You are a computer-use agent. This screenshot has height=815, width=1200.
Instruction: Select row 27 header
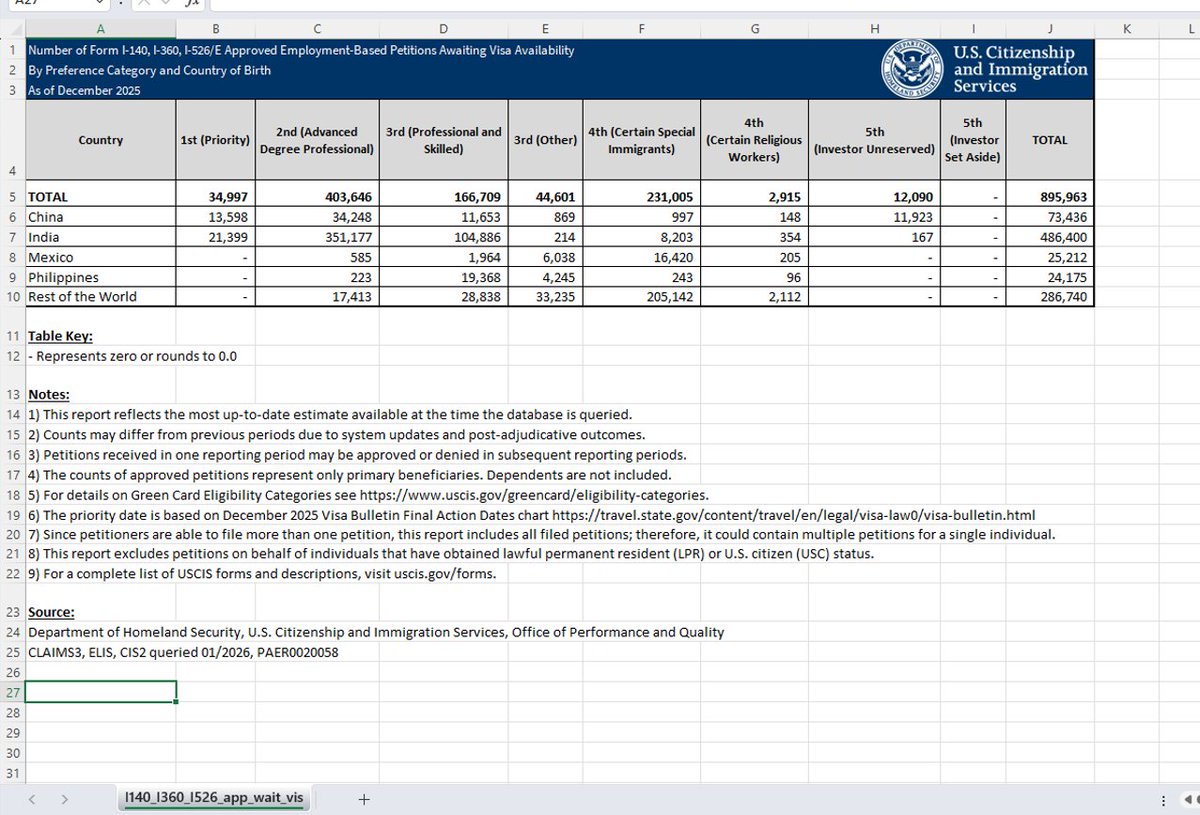click(12, 692)
